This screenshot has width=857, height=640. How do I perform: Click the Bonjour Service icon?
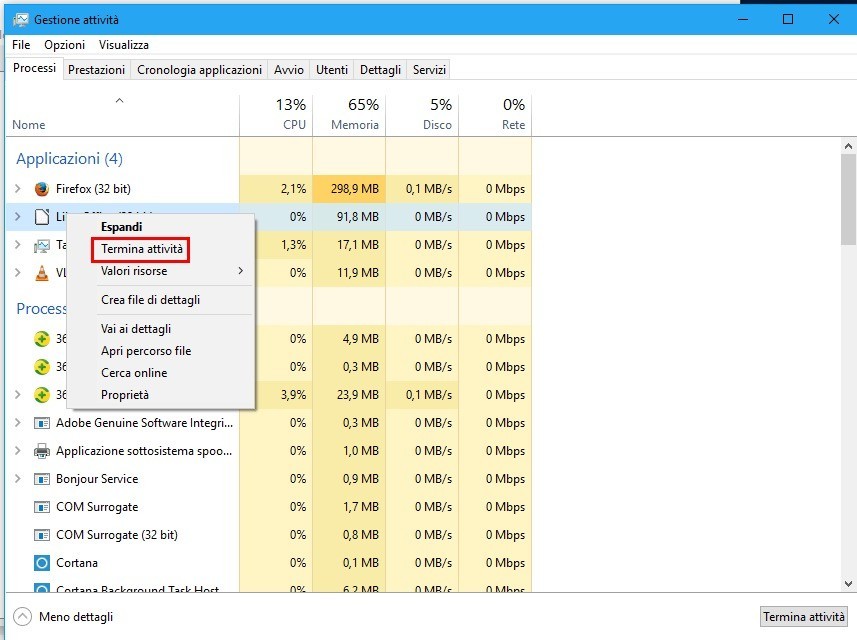(x=42, y=479)
